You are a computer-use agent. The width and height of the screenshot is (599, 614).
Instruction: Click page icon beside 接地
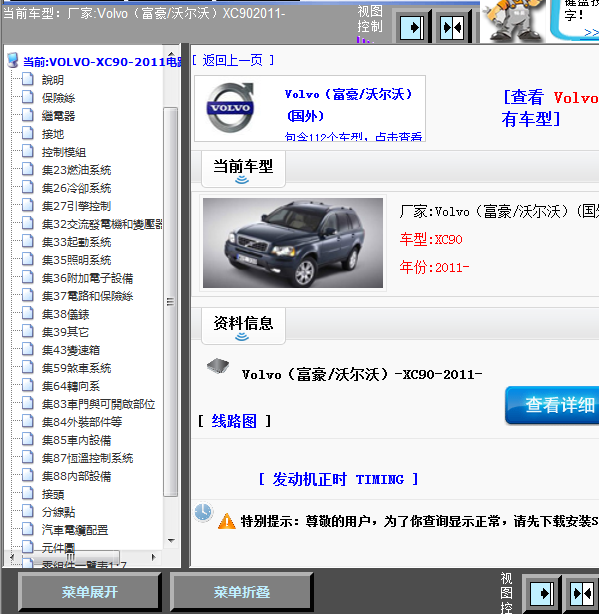point(28,133)
